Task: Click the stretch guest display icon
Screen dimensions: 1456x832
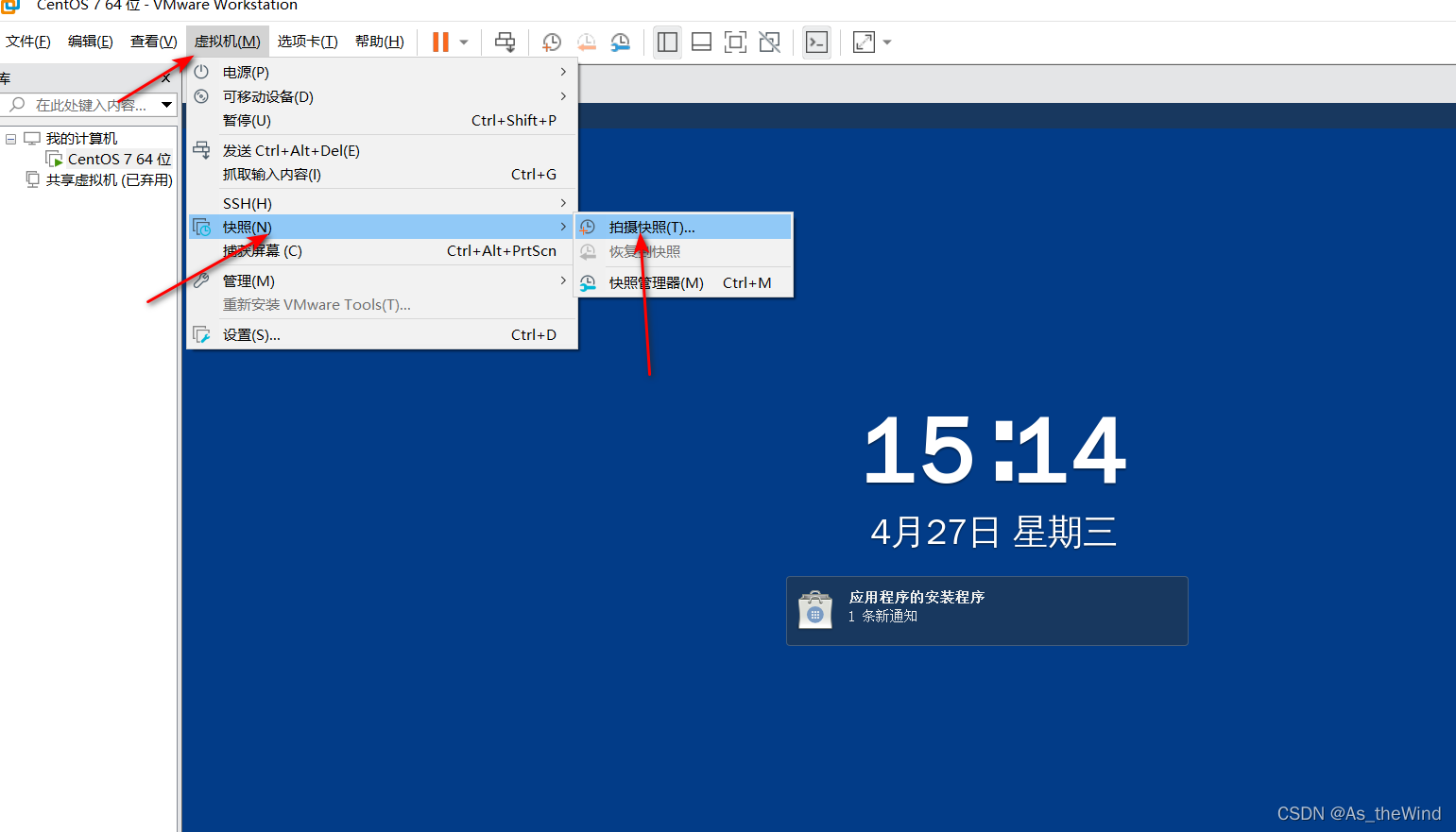Action: coord(864,42)
